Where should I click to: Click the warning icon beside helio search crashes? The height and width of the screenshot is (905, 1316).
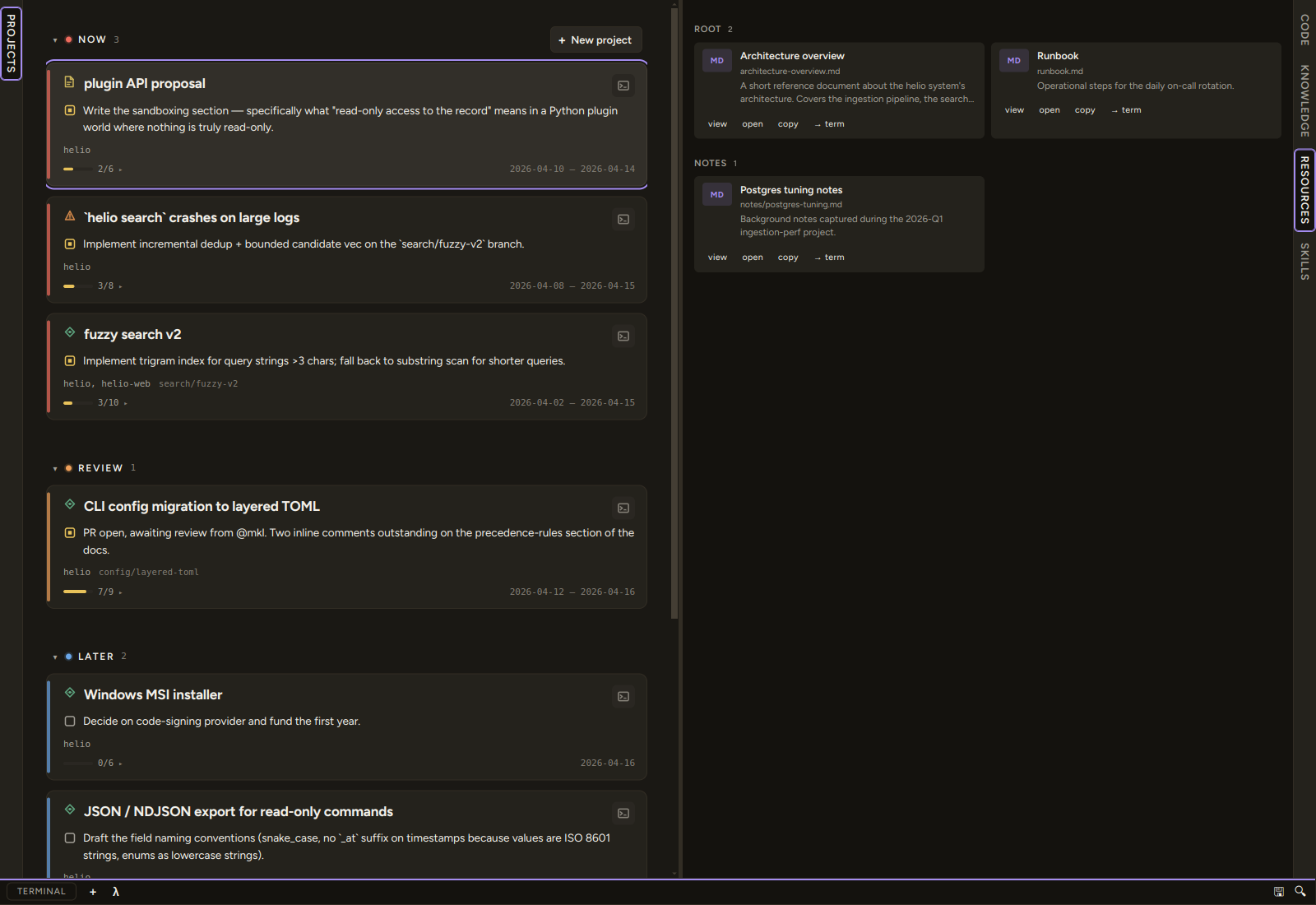[x=70, y=216]
